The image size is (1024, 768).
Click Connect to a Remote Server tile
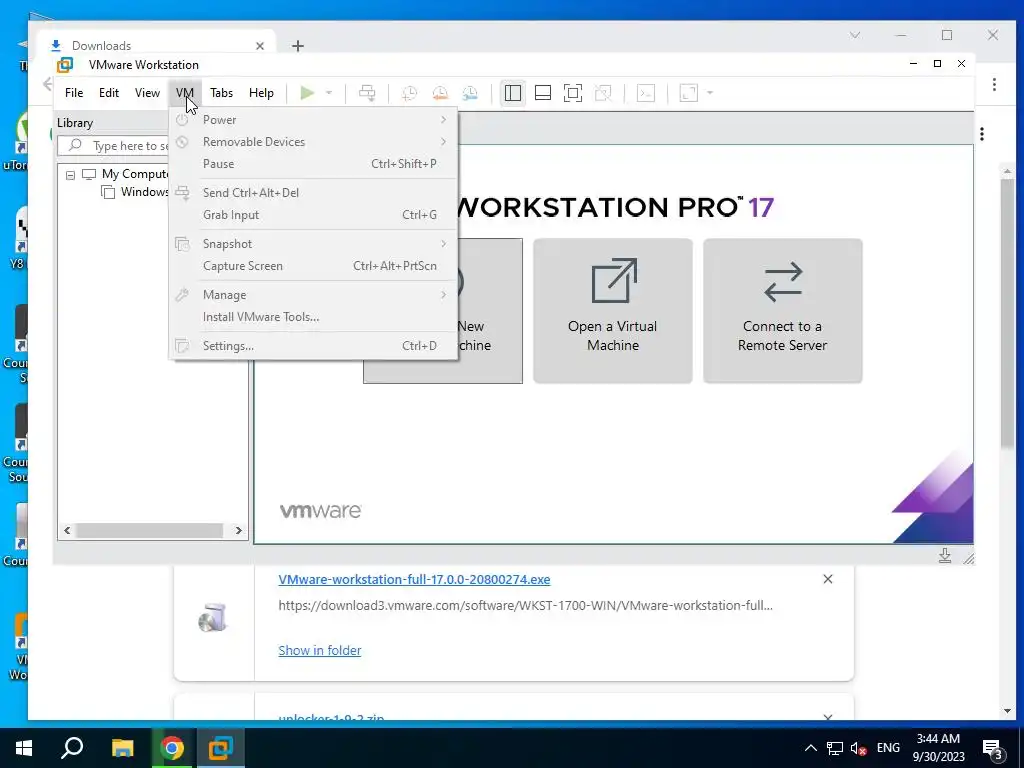(782, 311)
